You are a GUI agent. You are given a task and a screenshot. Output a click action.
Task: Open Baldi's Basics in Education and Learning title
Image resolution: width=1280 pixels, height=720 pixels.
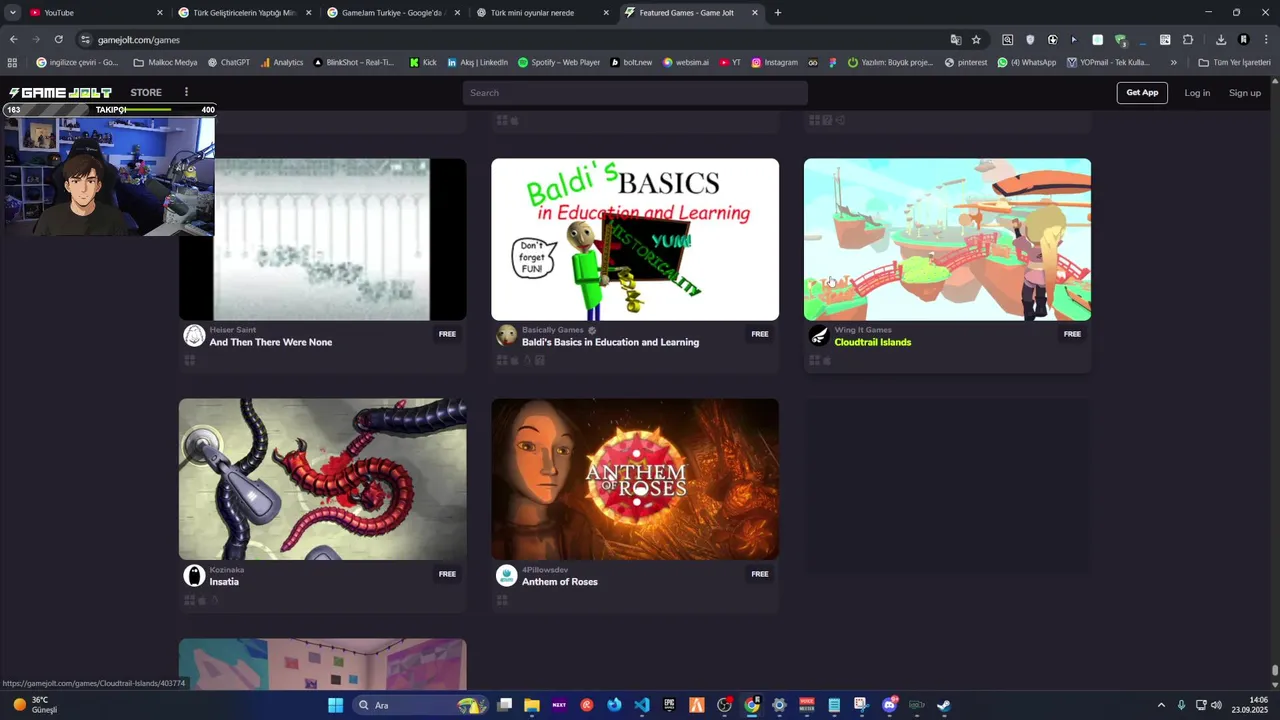610,342
